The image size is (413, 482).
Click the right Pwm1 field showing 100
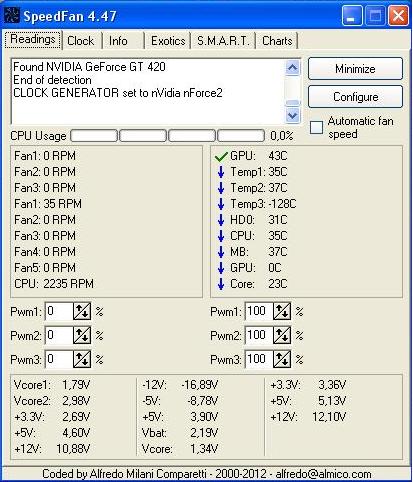coord(259,312)
